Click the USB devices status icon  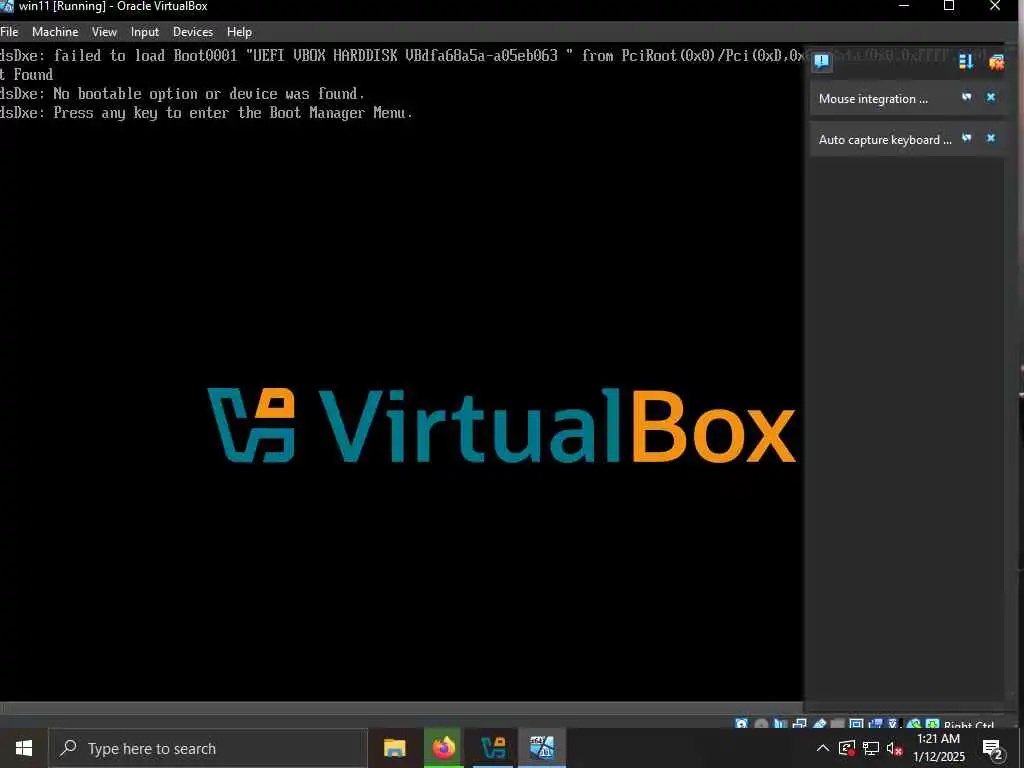[819, 724]
